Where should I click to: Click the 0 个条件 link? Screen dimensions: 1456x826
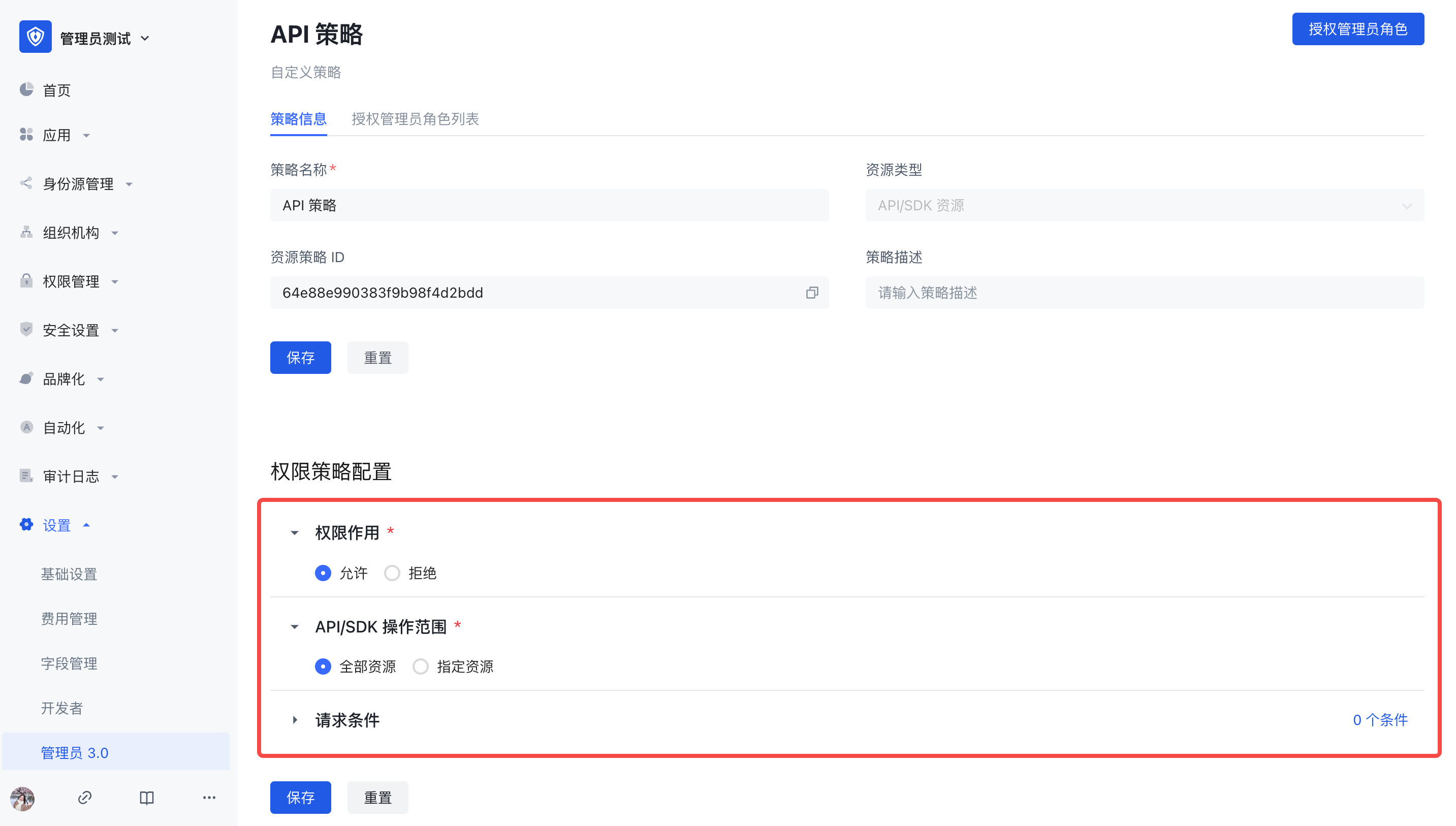1379,720
